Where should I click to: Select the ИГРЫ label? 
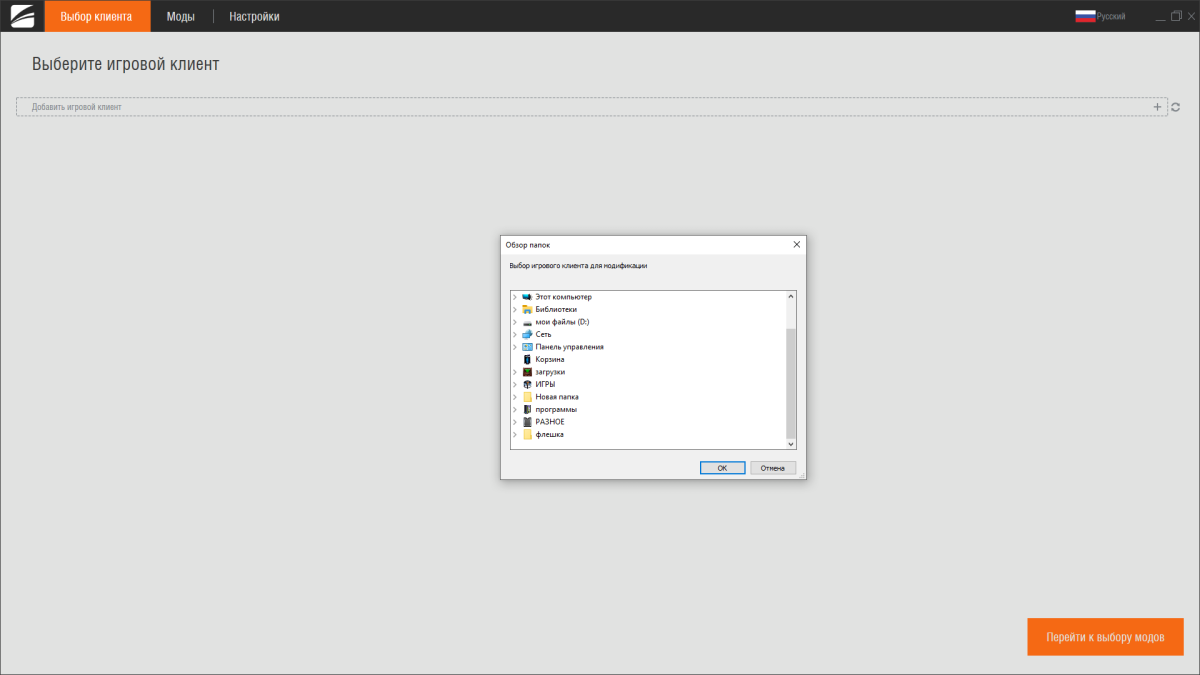click(545, 384)
